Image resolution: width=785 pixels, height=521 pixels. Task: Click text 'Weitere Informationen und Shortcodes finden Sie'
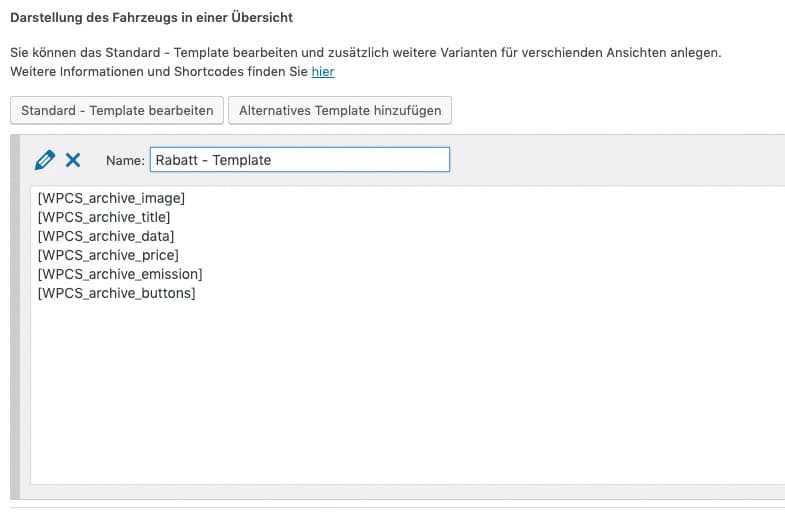(159, 72)
